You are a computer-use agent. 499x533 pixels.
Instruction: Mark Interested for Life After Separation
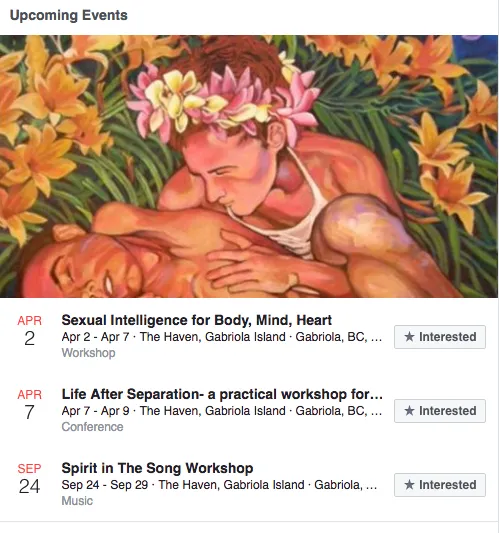pos(440,411)
